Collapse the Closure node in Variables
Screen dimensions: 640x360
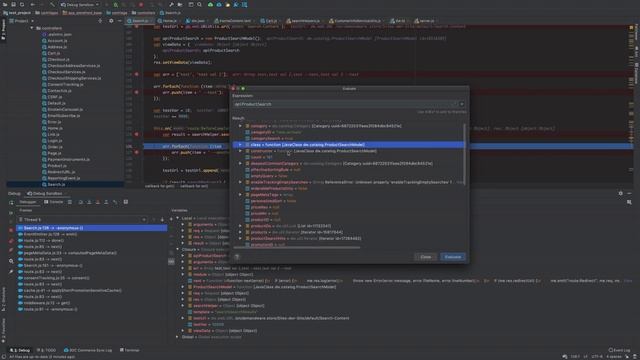[x=178, y=249]
